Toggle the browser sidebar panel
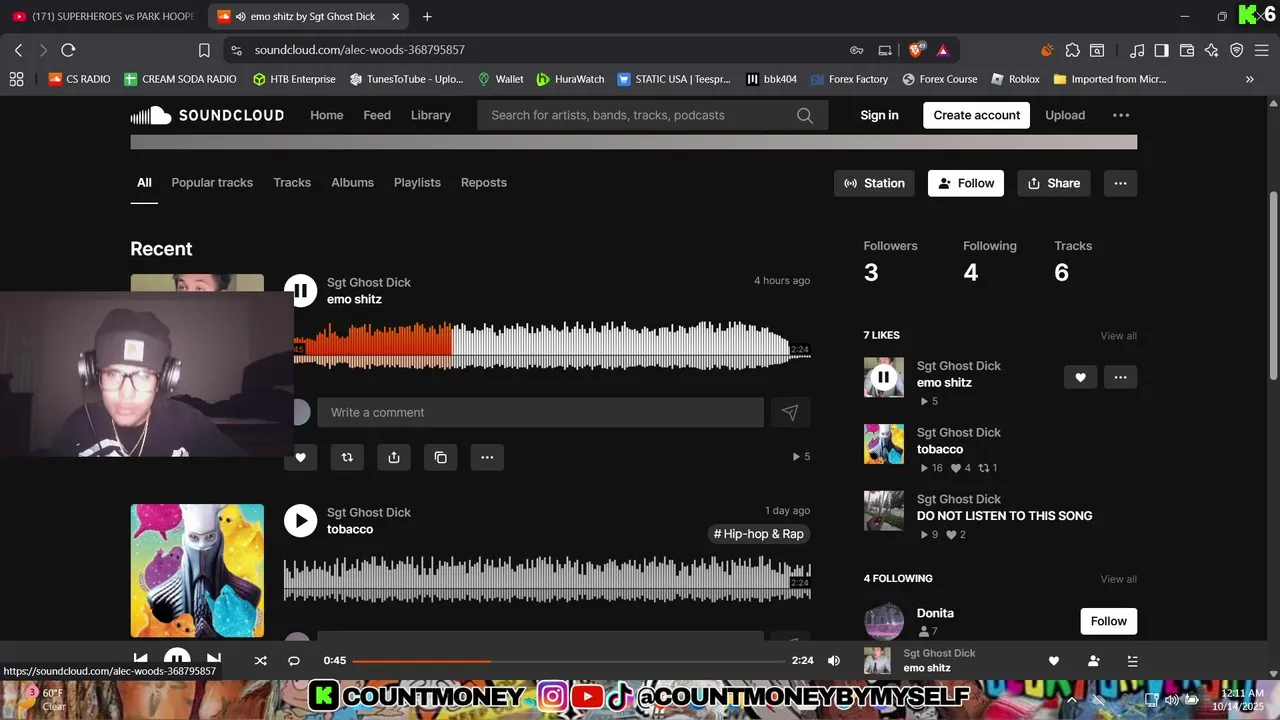This screenshot has height=720, width=1280. click(1161, 50)
